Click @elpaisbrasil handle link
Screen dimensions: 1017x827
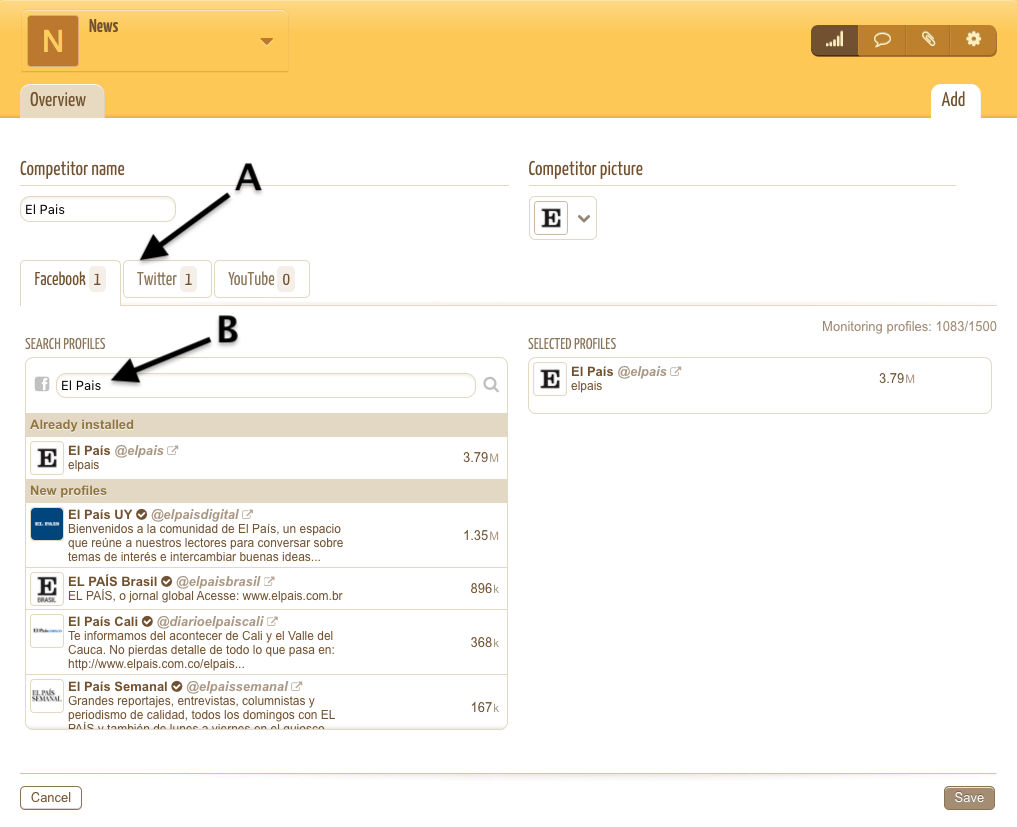(218, 582)
